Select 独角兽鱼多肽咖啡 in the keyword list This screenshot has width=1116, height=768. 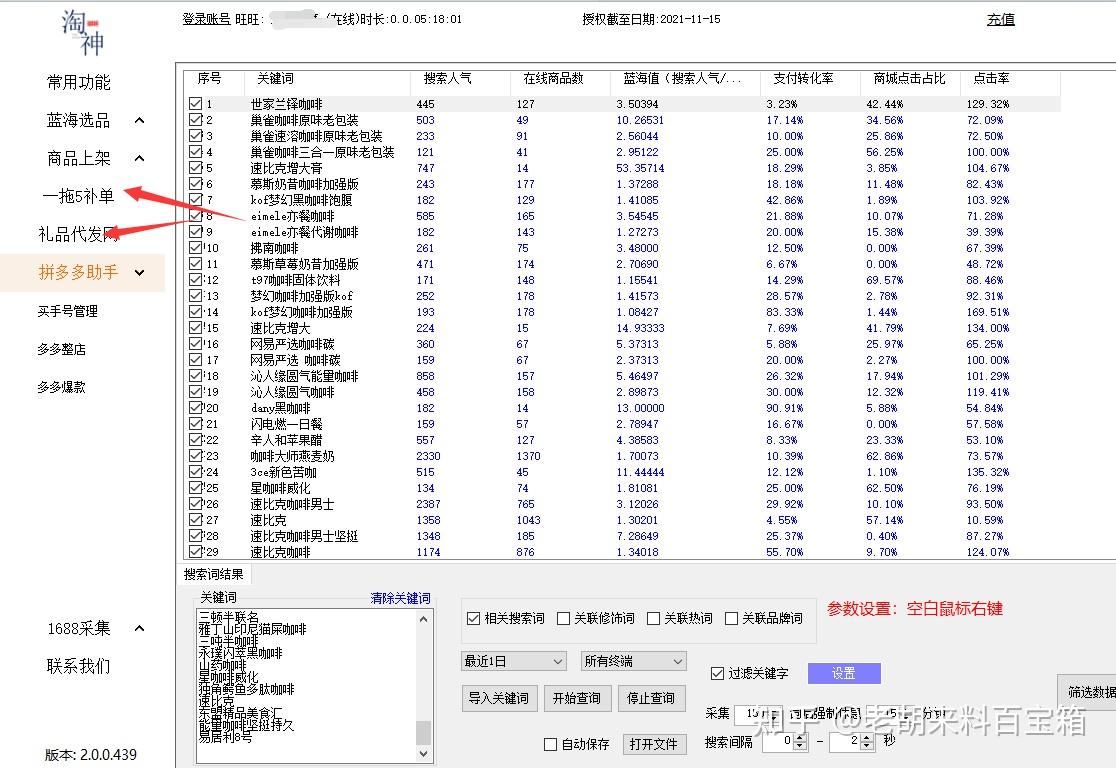point(246,689)
